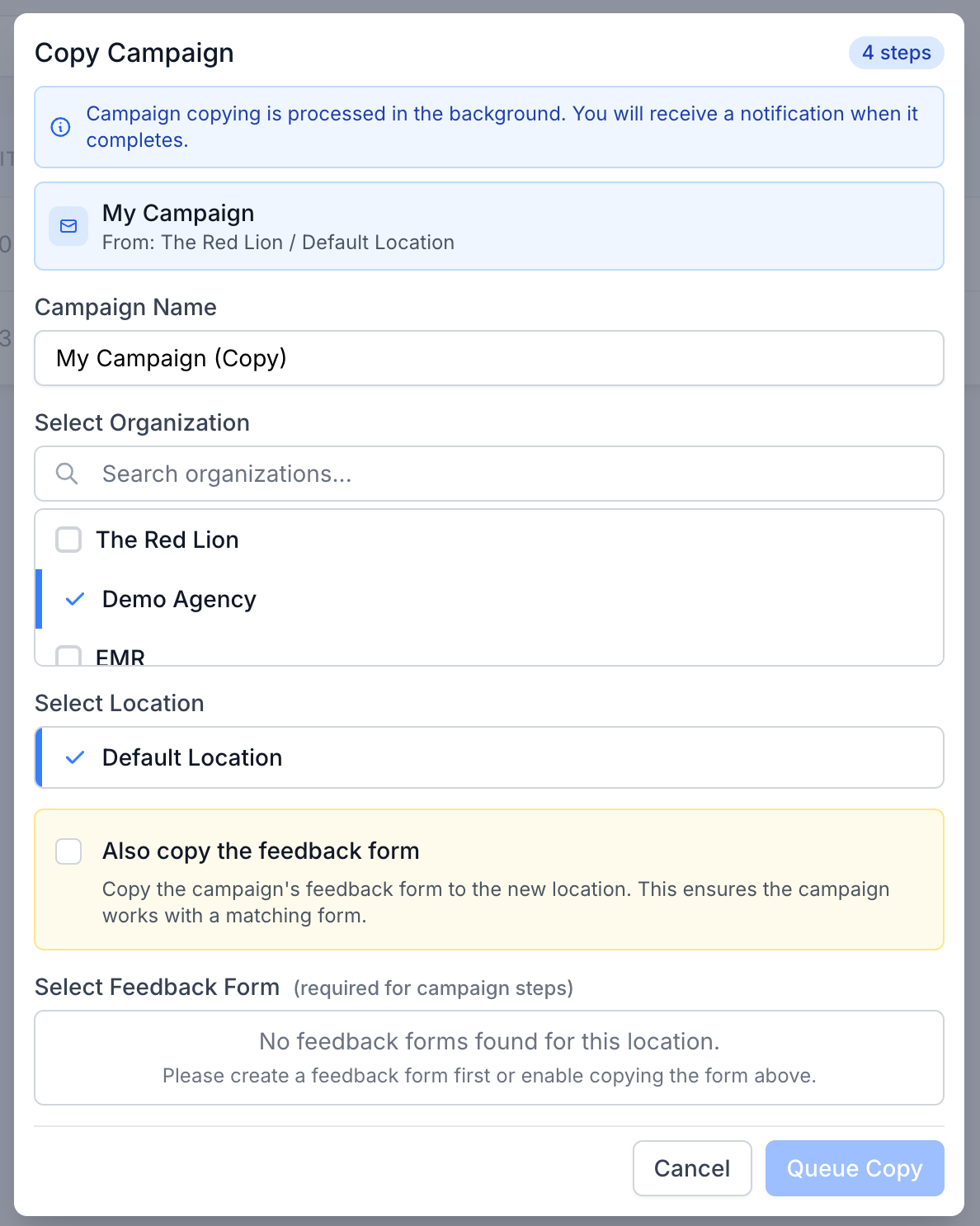Click the empty feedback forms message box
This screenshot has width=980, height=1226.
488,1058
